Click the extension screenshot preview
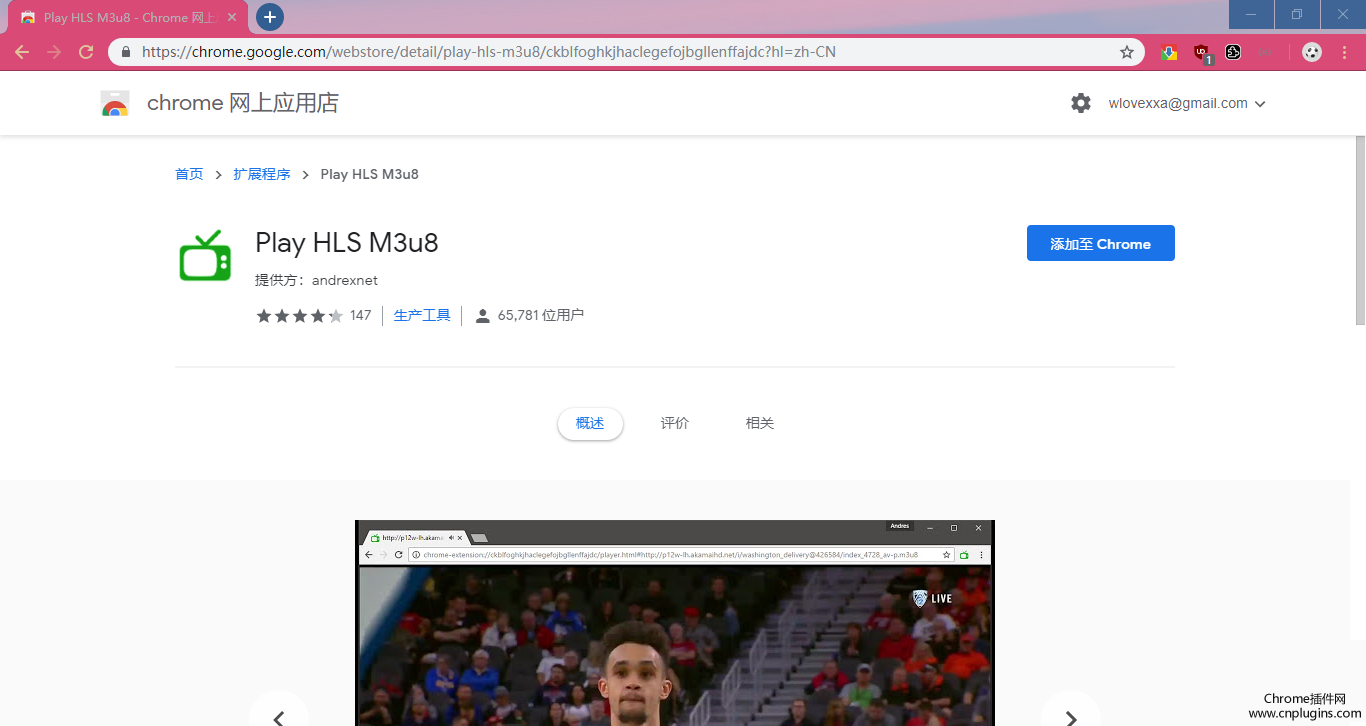The image size is (1366, 726). tap(675, 623)
